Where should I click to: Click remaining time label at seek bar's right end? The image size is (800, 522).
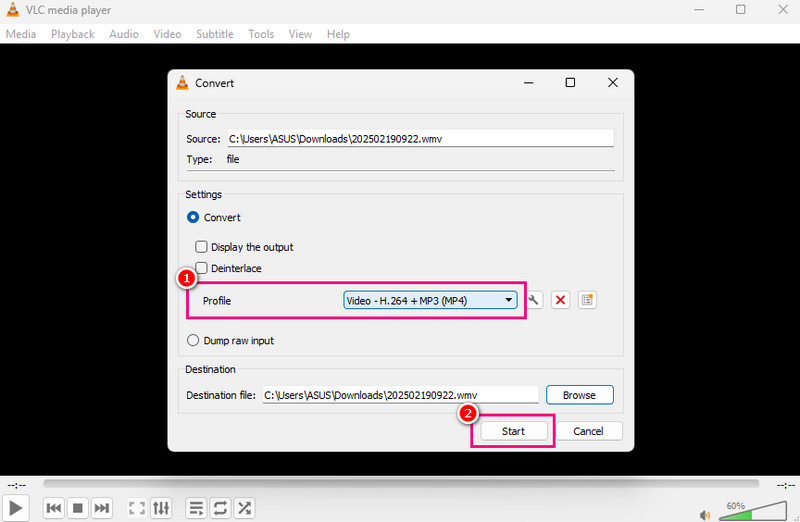click(785, 485)
